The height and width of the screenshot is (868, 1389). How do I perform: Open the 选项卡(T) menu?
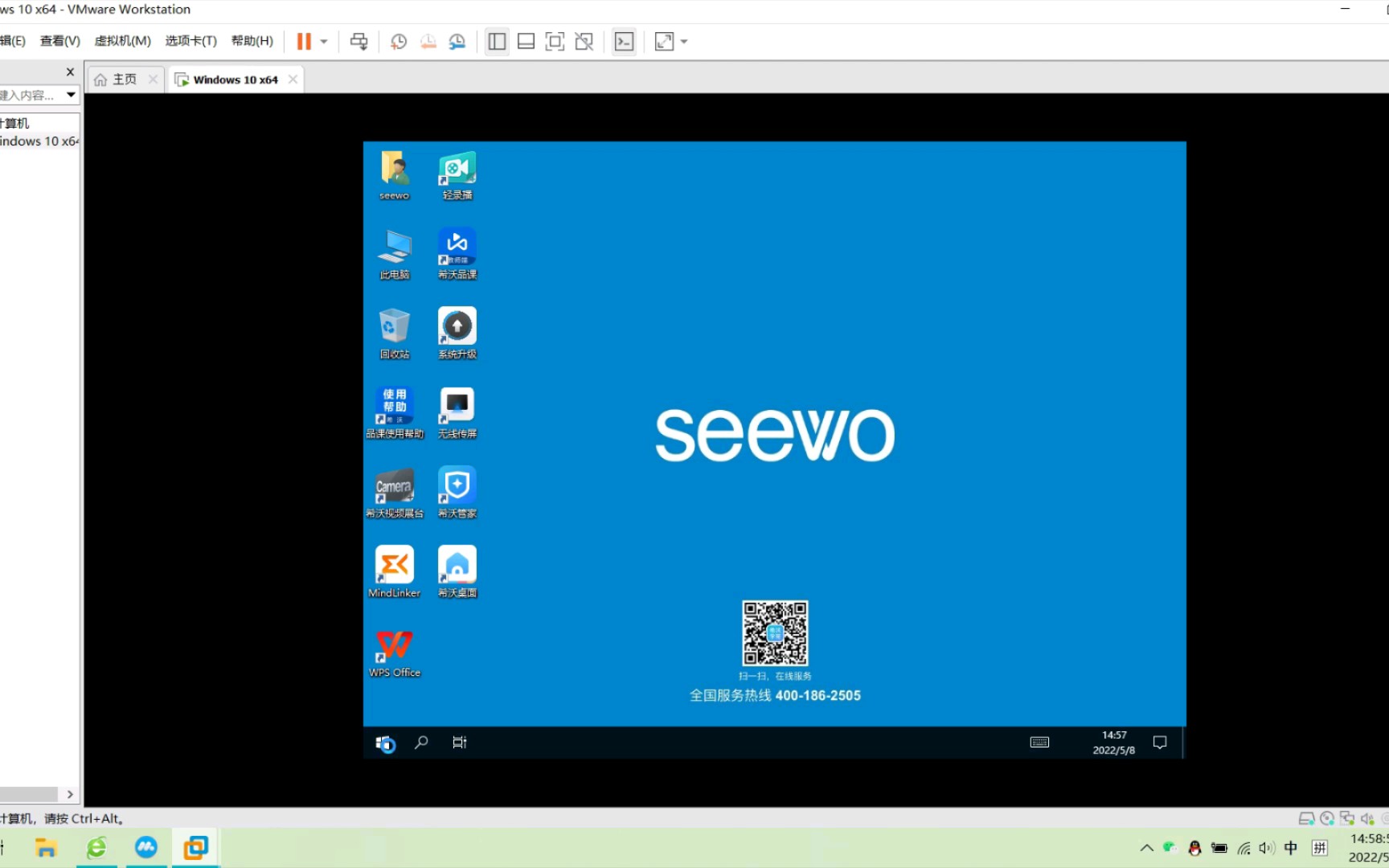pyautogui.click(x=191, y=41)
